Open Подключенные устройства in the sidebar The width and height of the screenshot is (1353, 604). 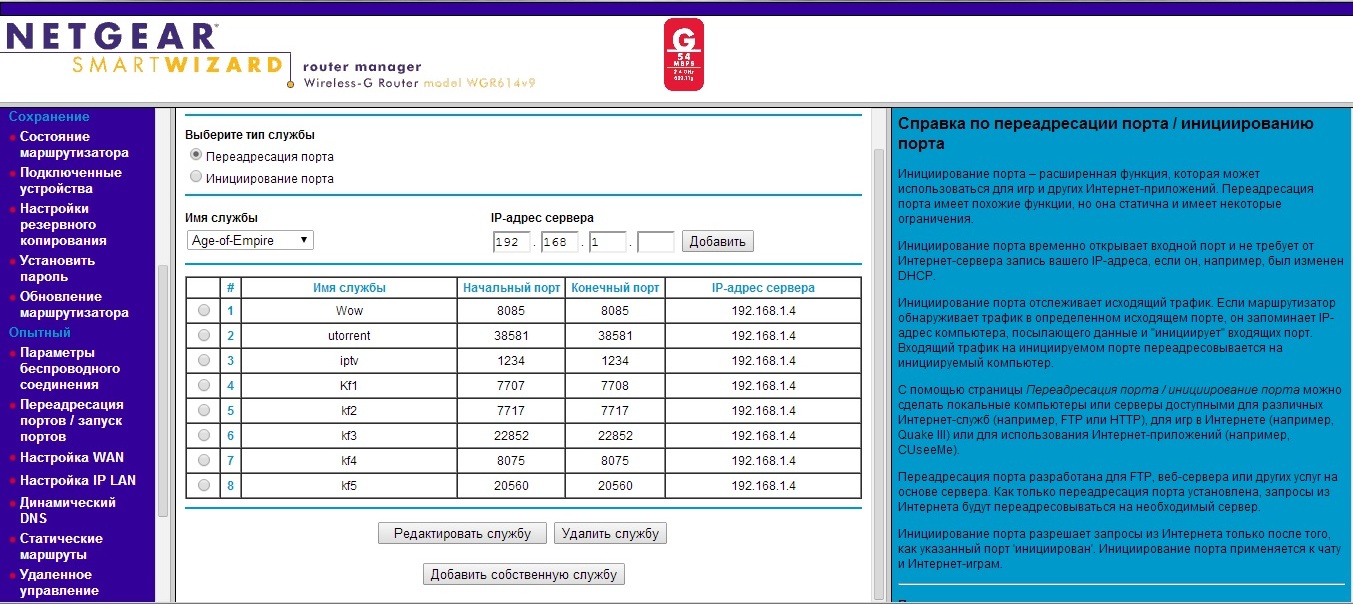[71, 180]
